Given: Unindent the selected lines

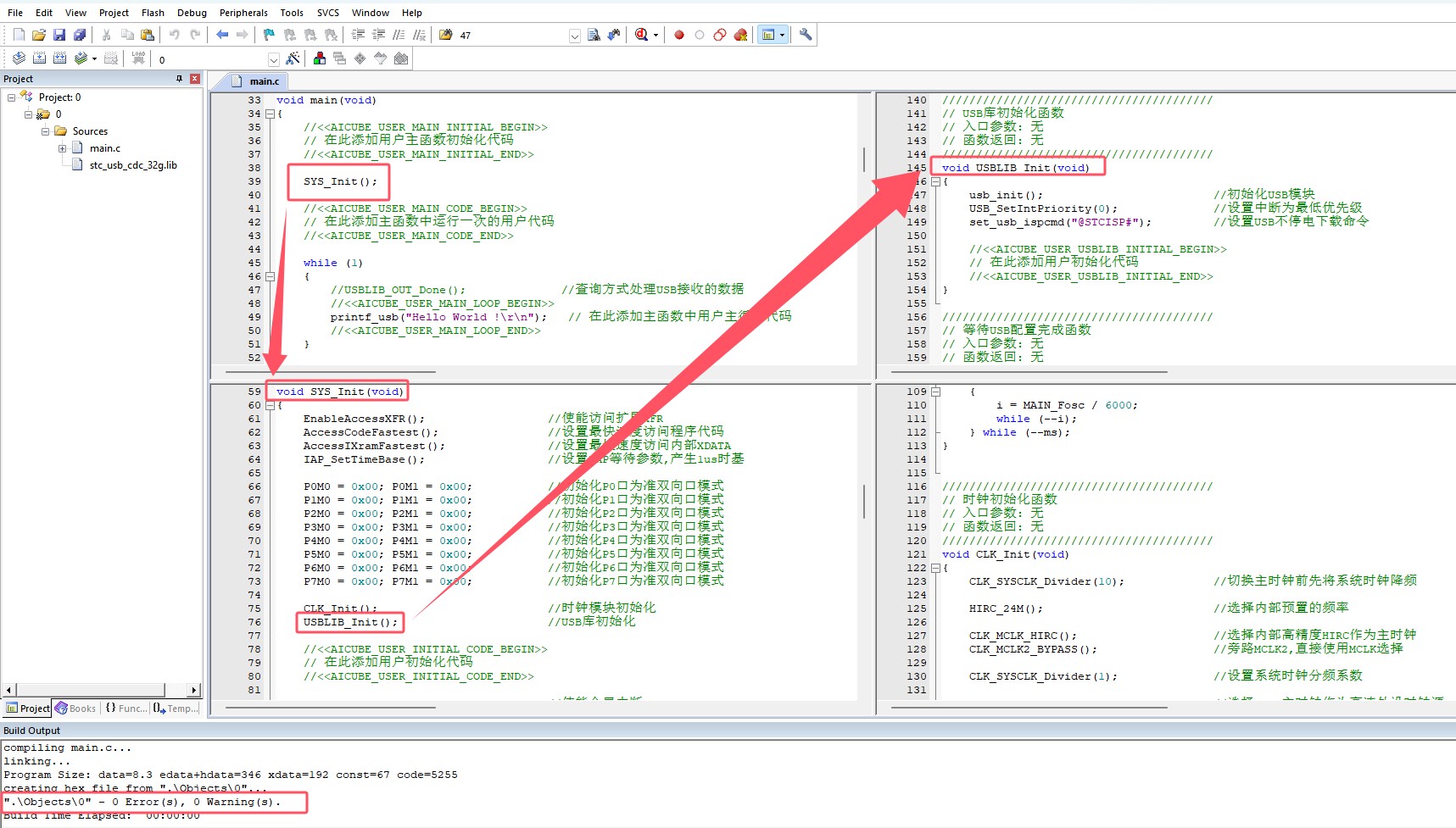Looking at the screenshot, I should (378, 35).
